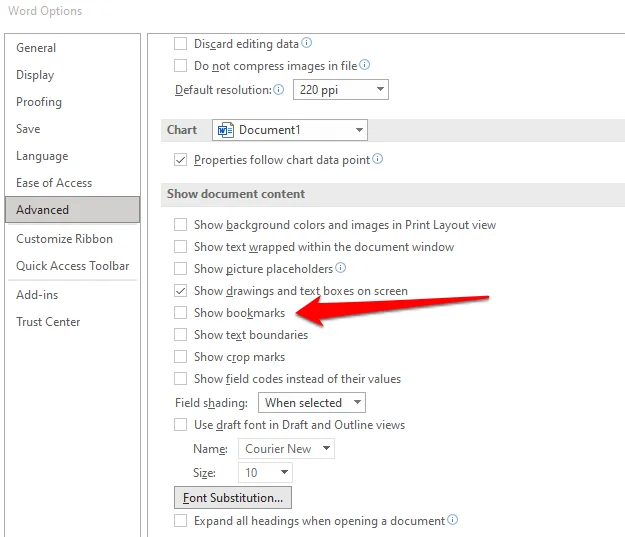The image size is (625, 537).
Task: Toggle Show field codes instead of their values
Action: click(181, 379)
